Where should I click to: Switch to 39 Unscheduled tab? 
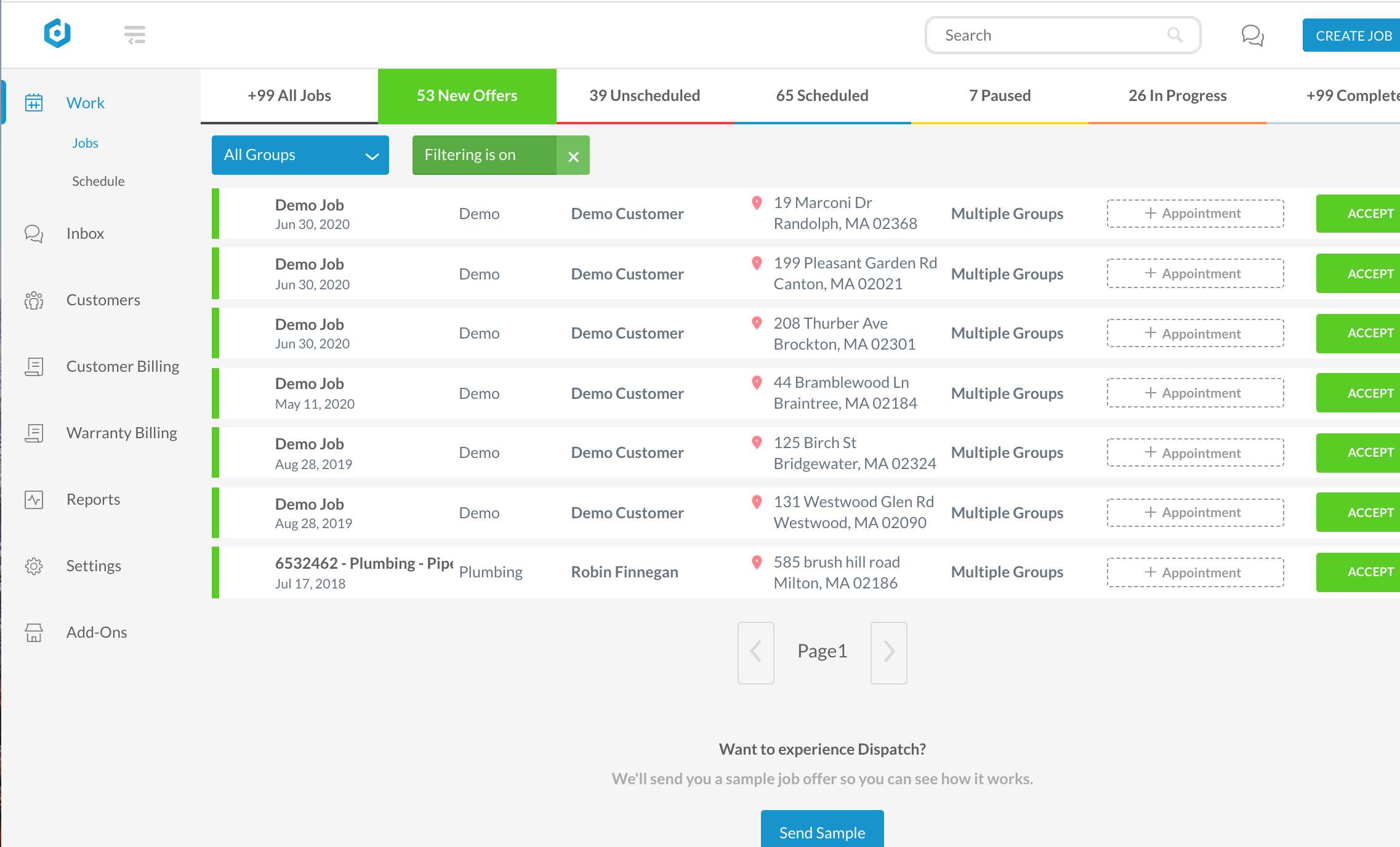(645, 96)
